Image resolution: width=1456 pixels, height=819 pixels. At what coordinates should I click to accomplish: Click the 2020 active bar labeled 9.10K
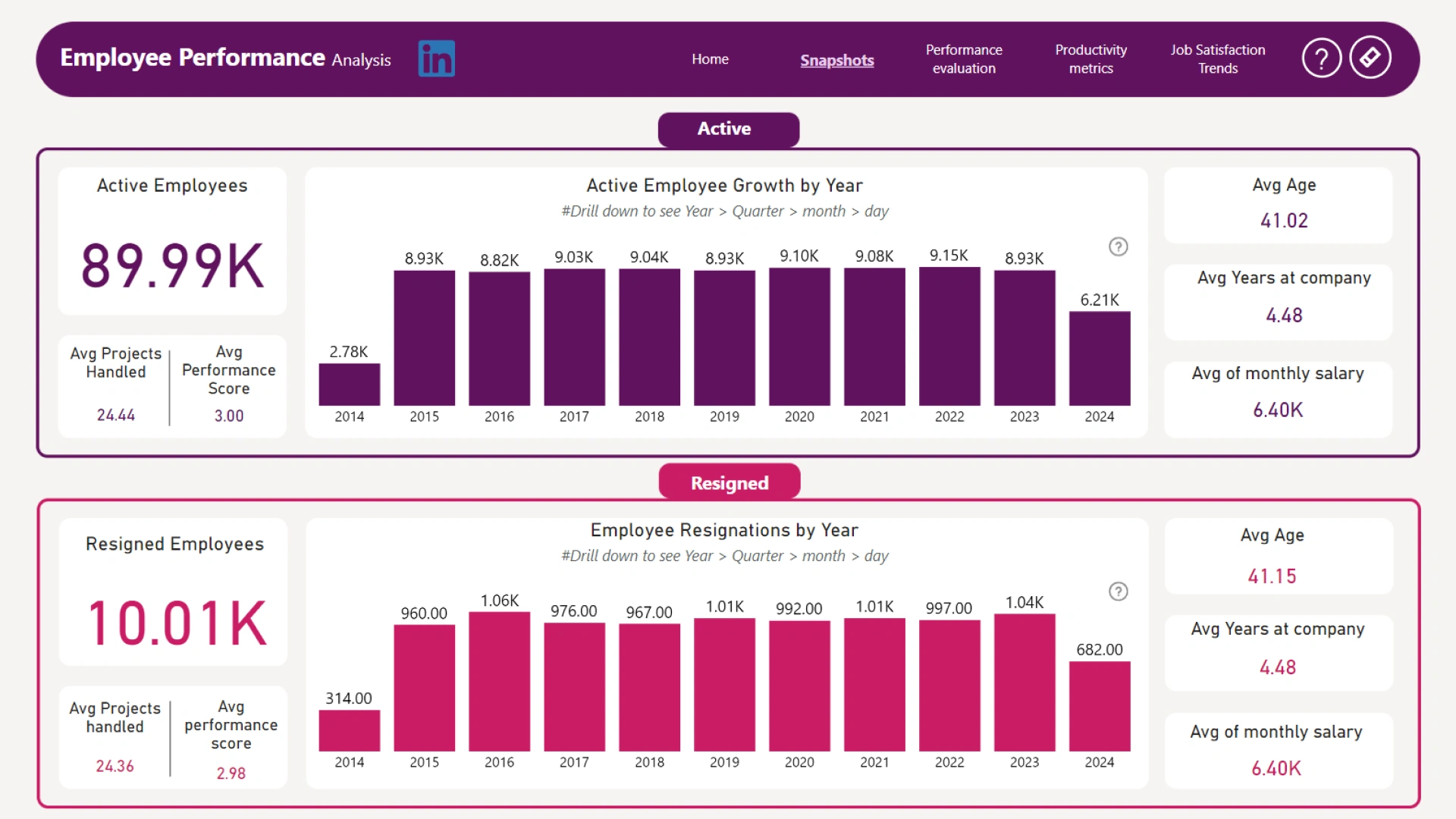click(799, 337)
